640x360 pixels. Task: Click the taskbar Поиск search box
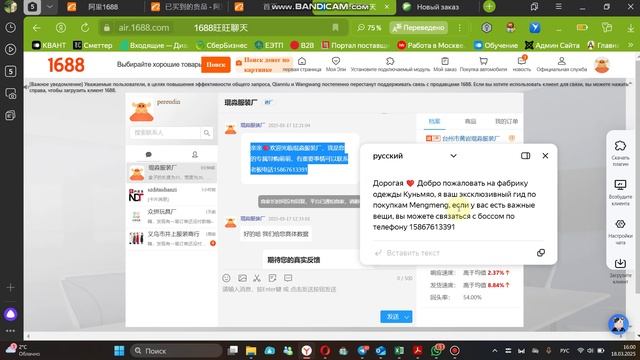(177, 351)
